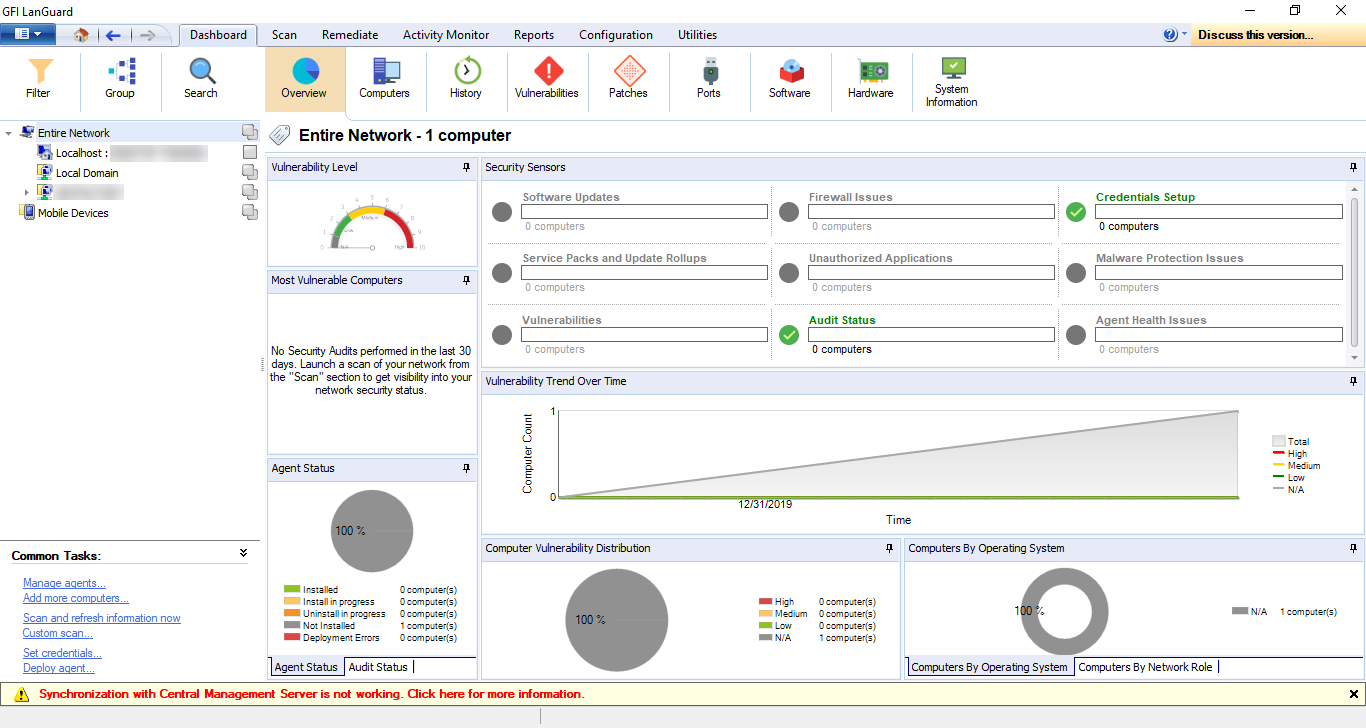
Task: Open dropdown arrow next to help icon
Action: tap(1184, 34)
